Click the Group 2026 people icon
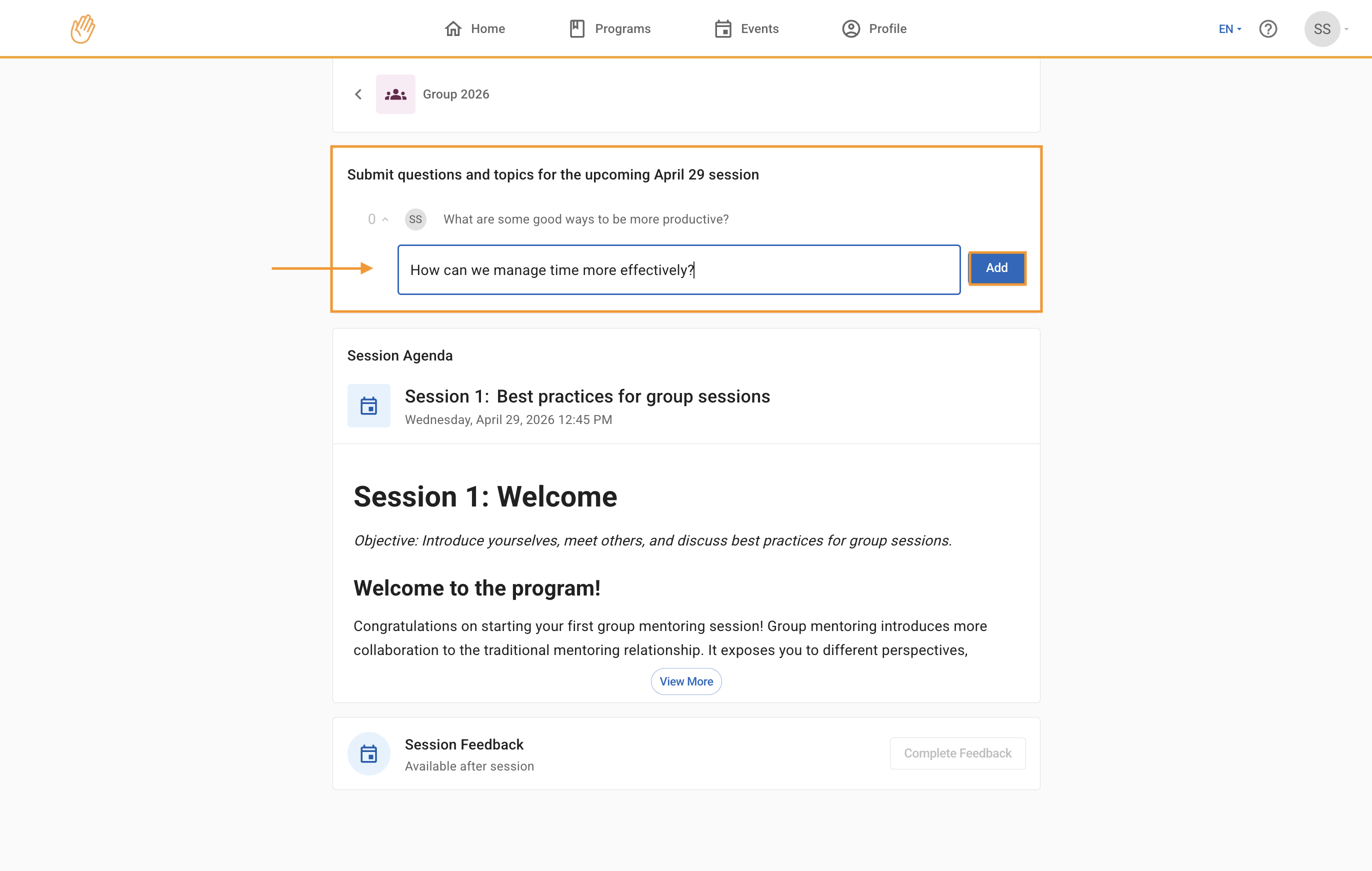The width and height of the screenshot is (1372, 871). [x=395, y=94]
